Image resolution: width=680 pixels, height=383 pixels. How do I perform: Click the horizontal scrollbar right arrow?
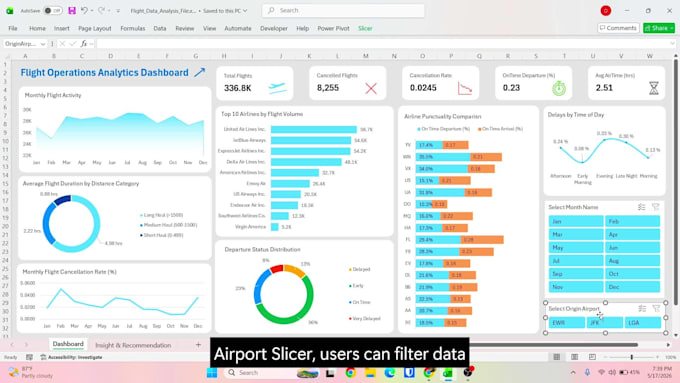coord(668,345)
